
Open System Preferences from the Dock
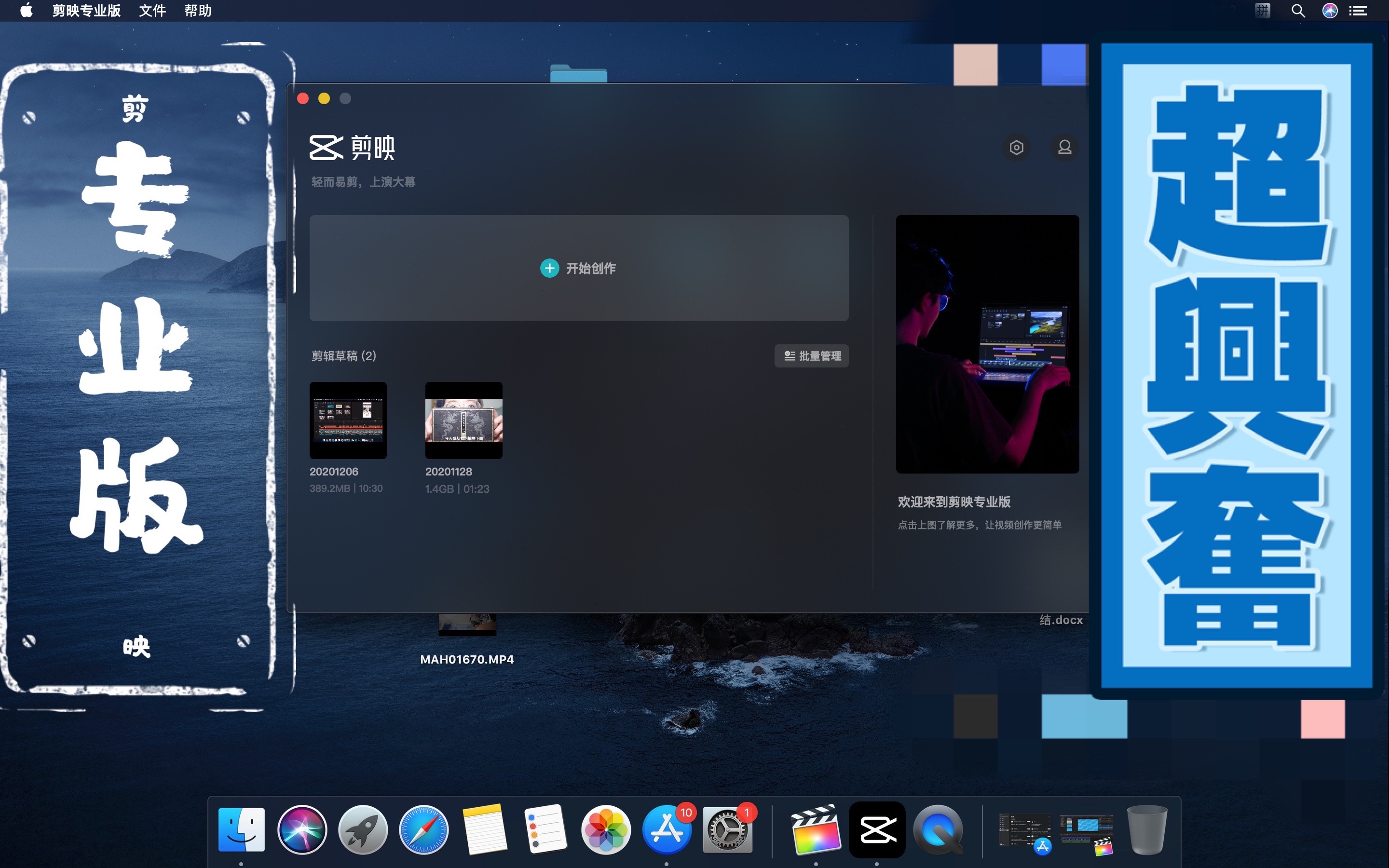[727, 830]
